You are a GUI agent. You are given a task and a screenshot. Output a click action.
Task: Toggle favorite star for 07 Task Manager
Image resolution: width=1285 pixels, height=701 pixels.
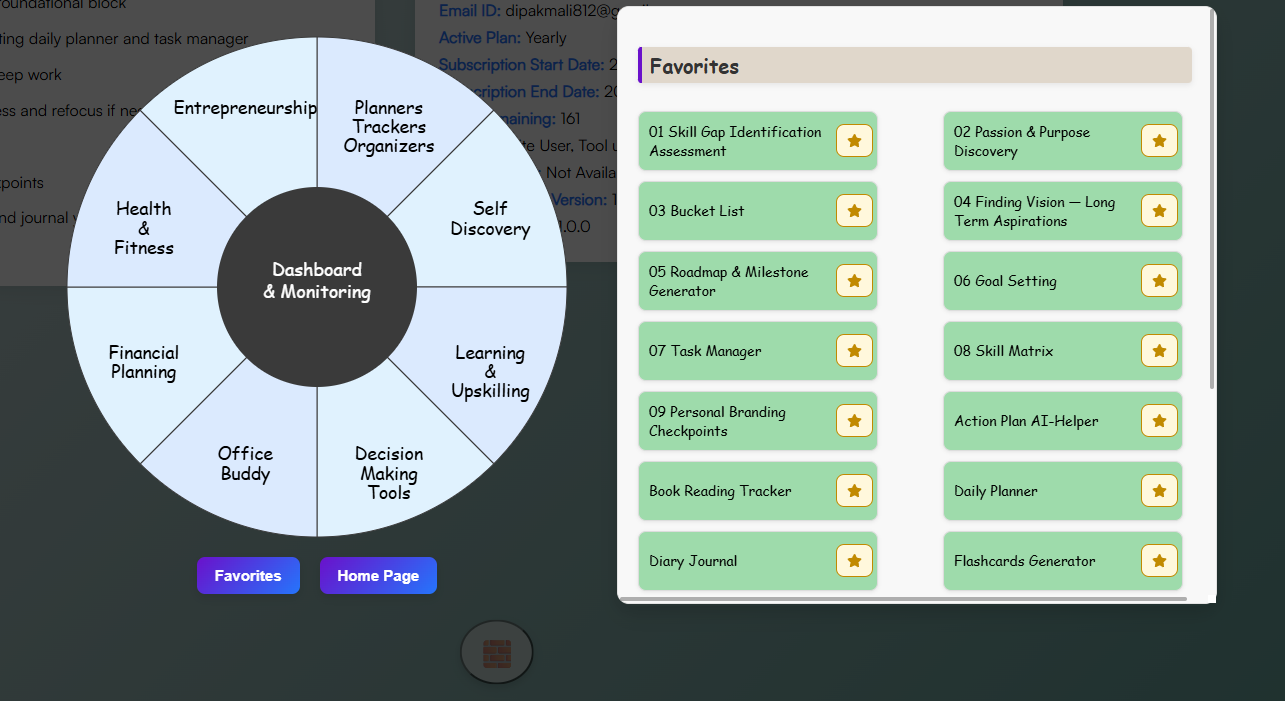coord(854,351)
